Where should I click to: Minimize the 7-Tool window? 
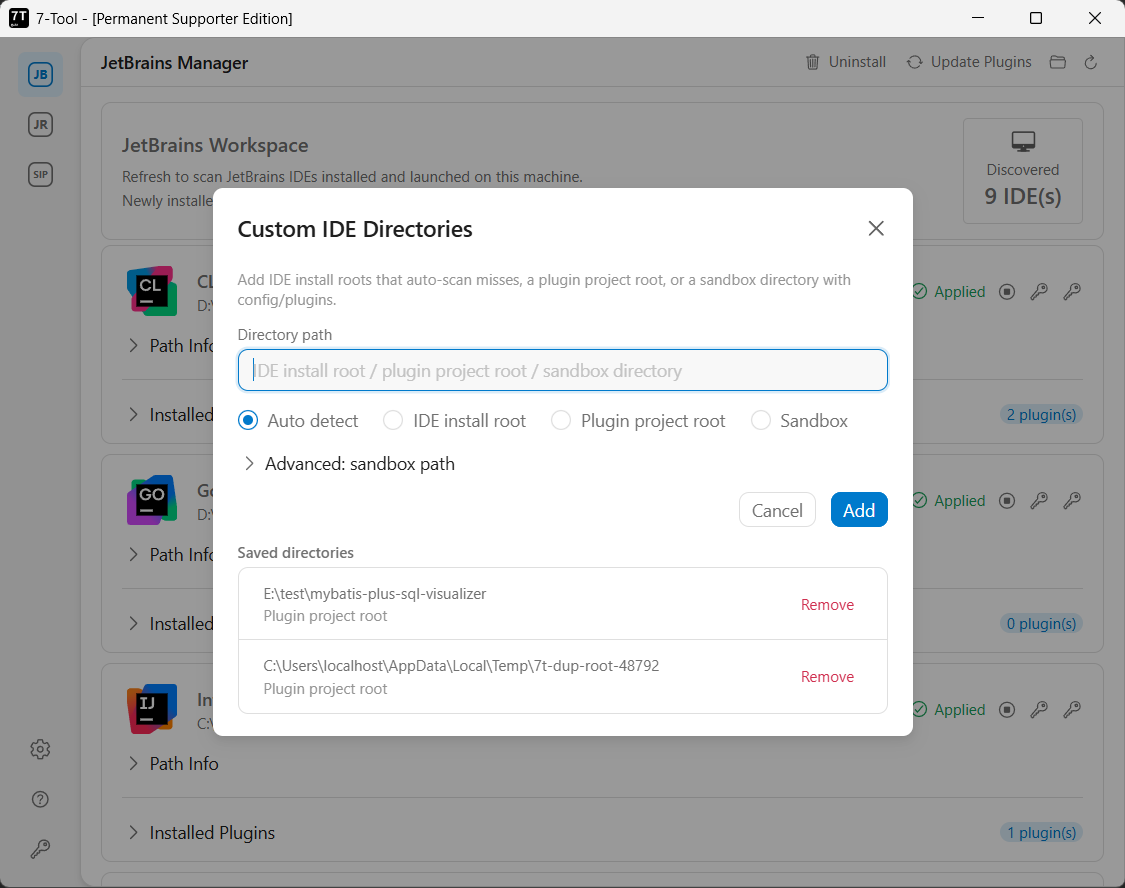point(978,18)
